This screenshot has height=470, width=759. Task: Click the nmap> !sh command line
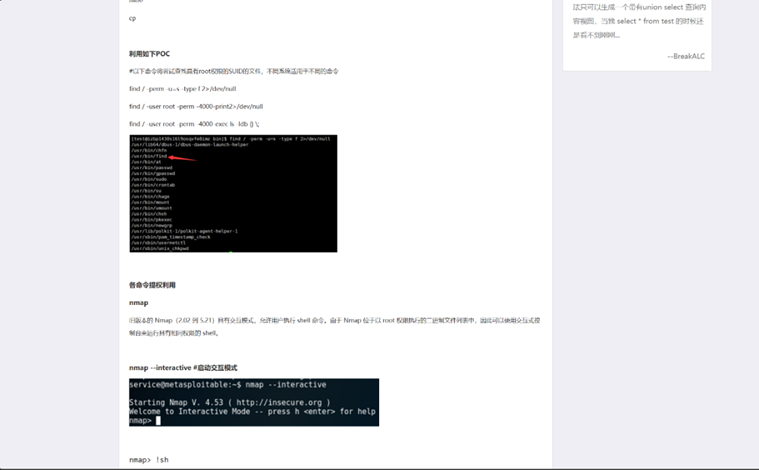pos(149,460)
